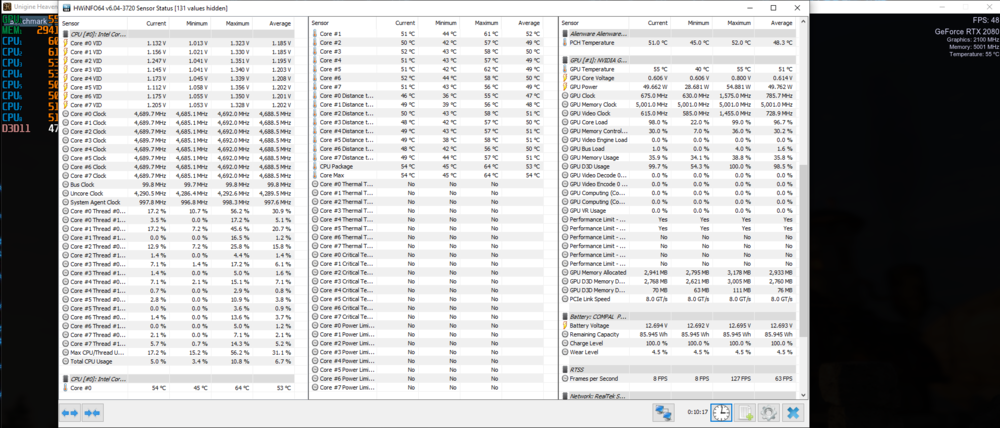
Task: Select the GPU [#1]: NVIDIA group header
Action: pyautogui.click(x=602, y=60)
